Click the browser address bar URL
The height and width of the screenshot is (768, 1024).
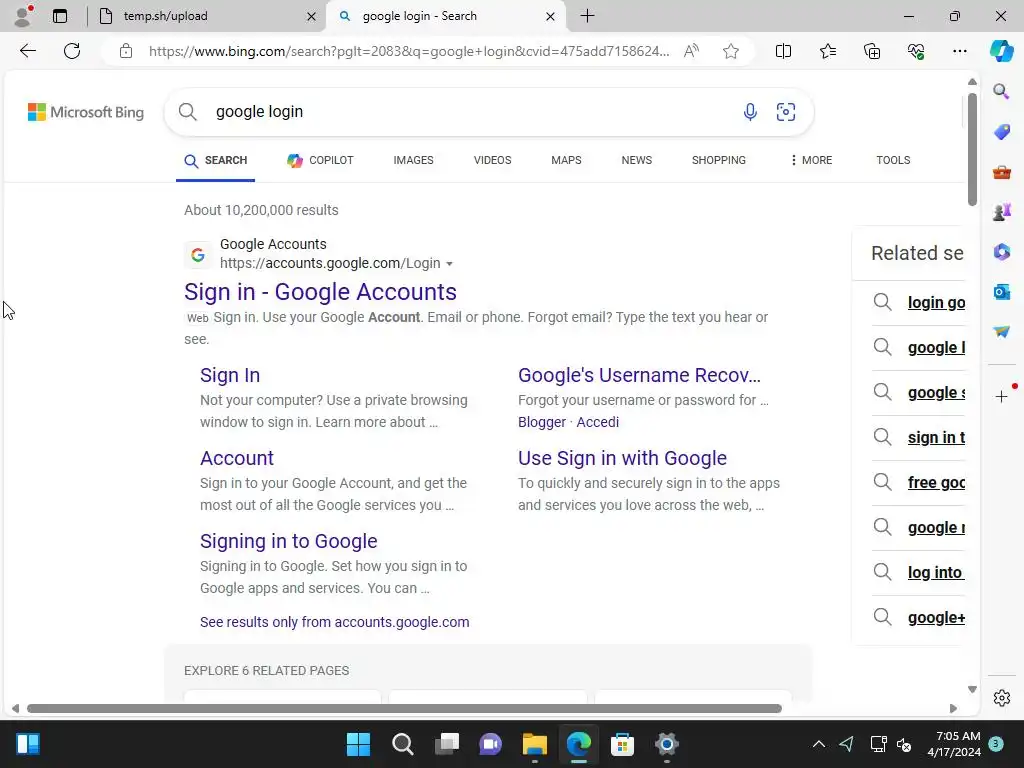click(409, 51)
